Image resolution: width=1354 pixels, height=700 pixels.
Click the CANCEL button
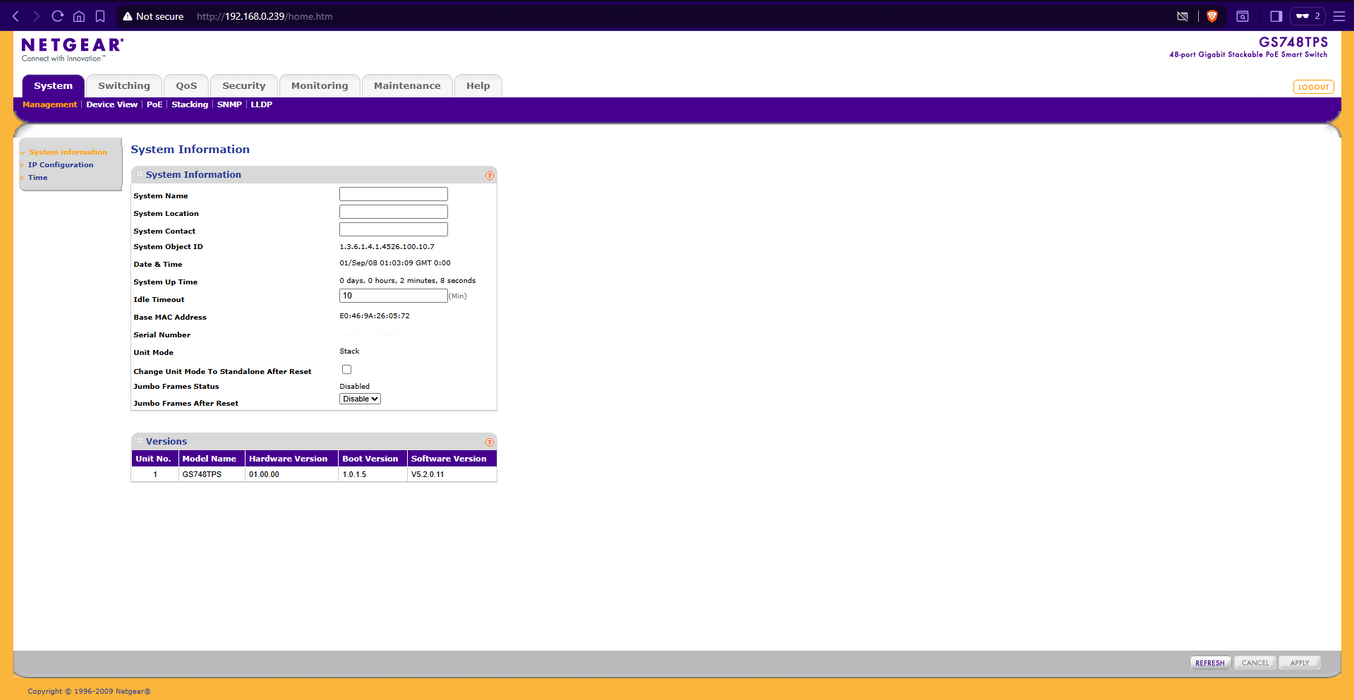(1255, 663)
